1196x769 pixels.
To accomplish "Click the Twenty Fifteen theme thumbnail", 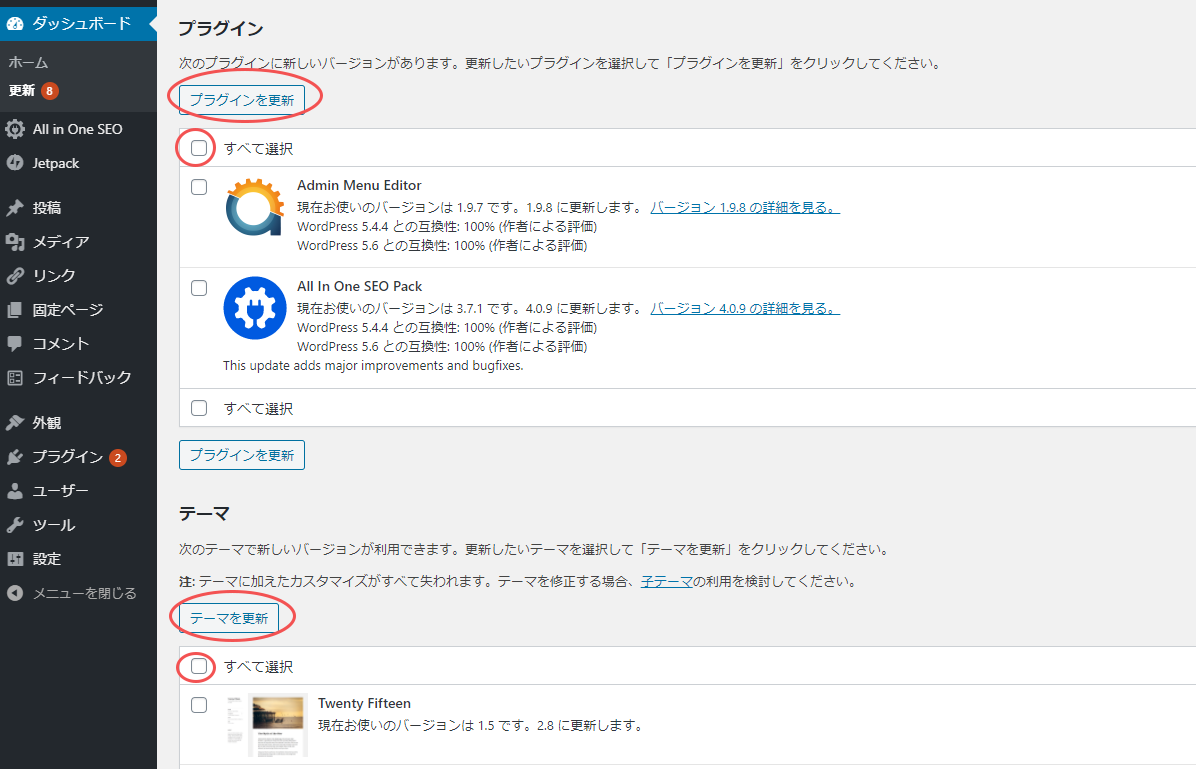I will pos(267,725).
